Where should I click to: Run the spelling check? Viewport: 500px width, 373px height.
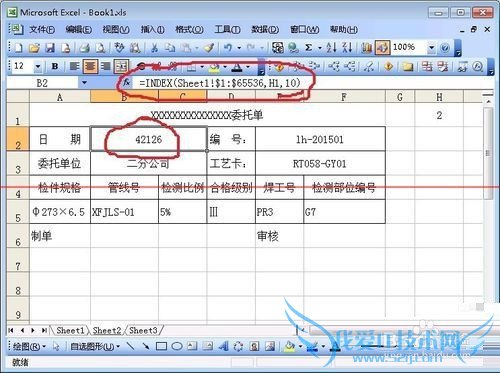pos(119,48)
